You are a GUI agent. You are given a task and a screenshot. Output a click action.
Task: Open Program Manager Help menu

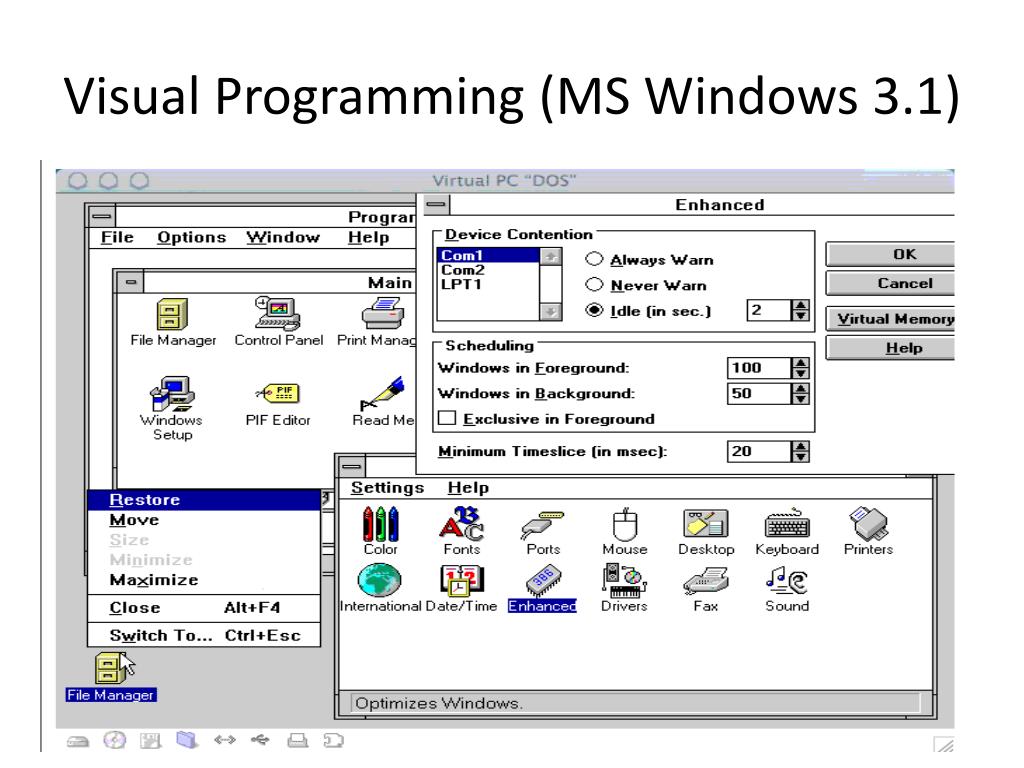pyautogui.click(x=368, y=237)
